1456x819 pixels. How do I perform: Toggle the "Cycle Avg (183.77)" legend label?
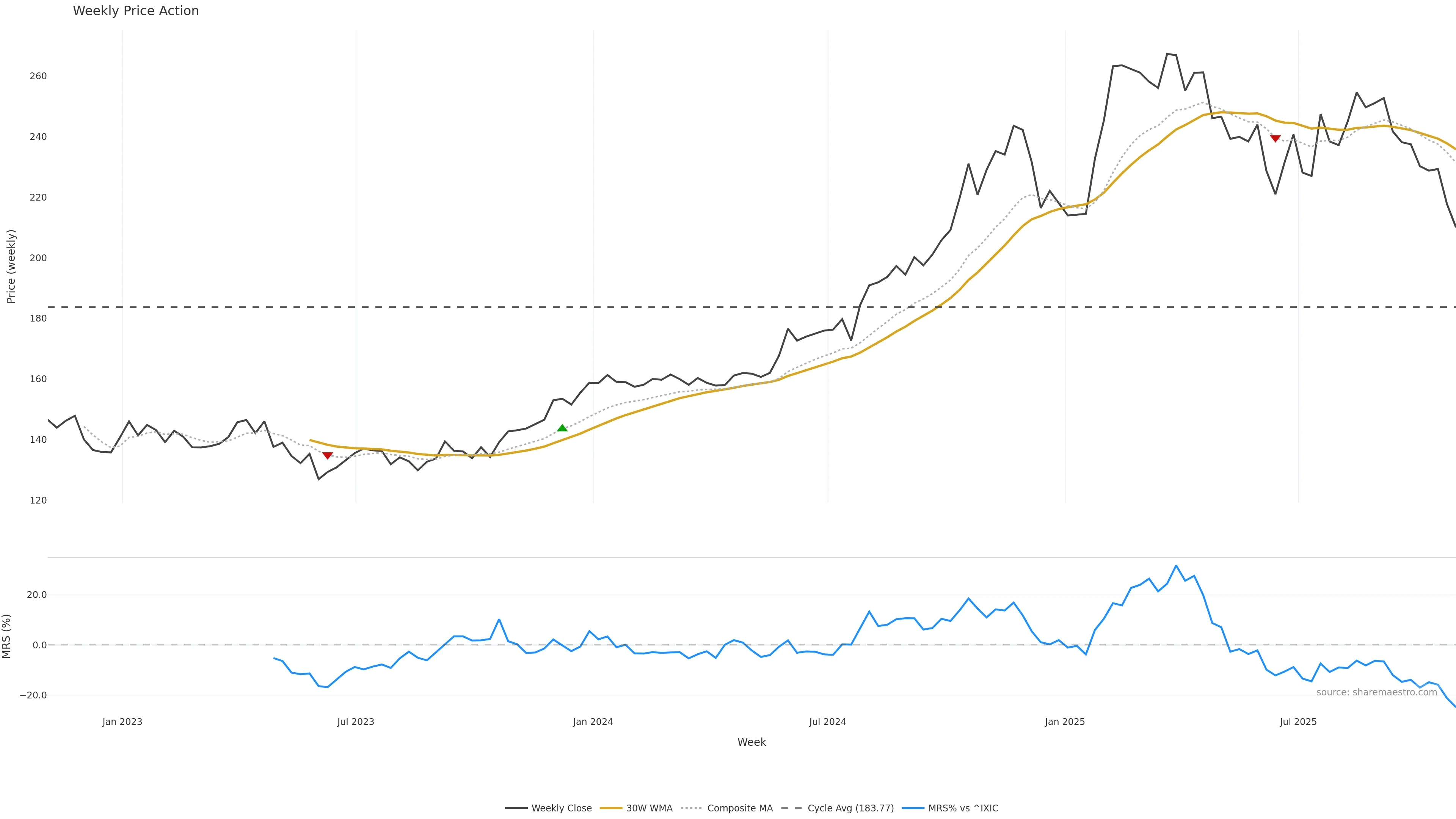coord(850,808)
